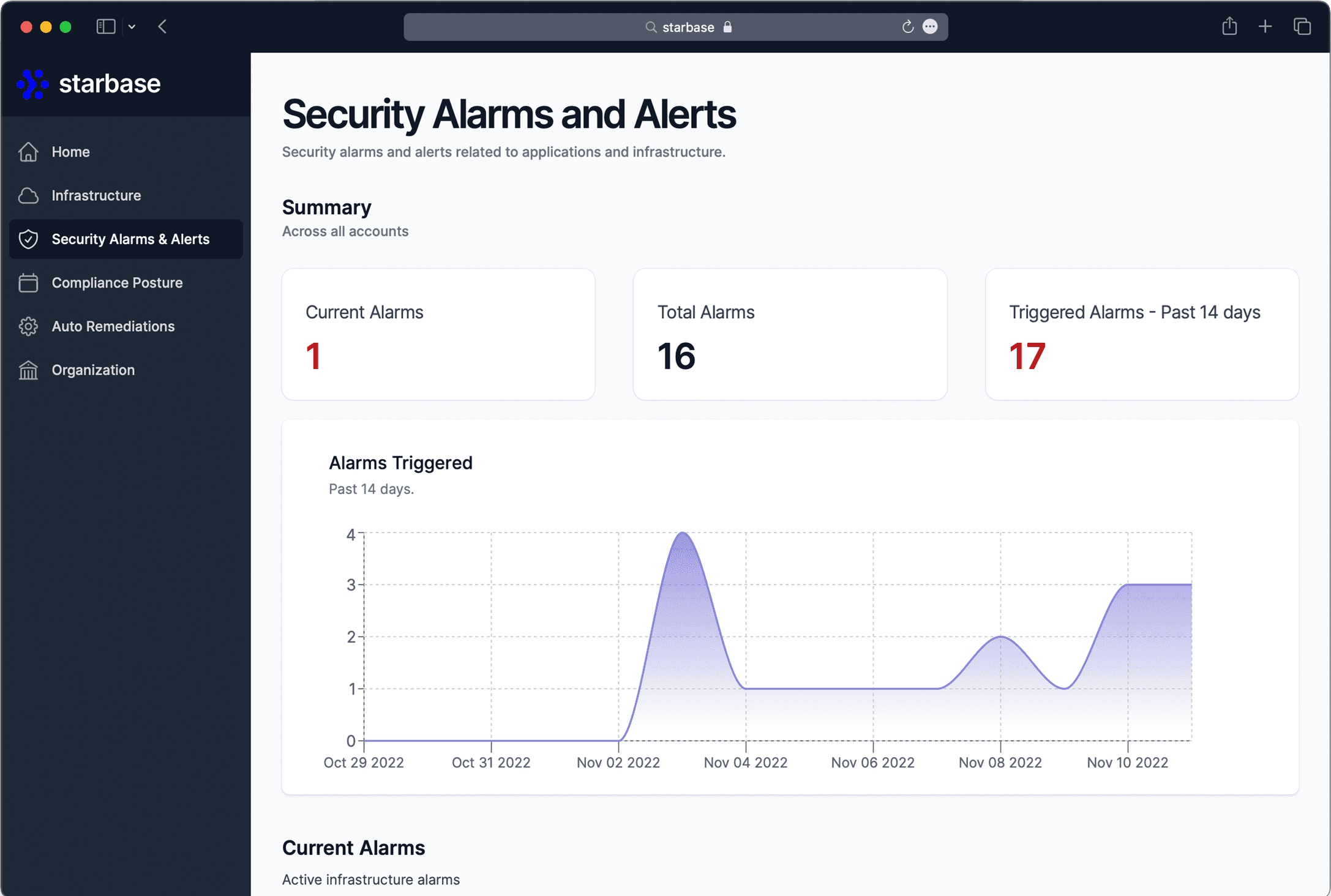Click the chart peak near Nov 03
Viewport: 1331px width, 896px height.
pos(683,534)
